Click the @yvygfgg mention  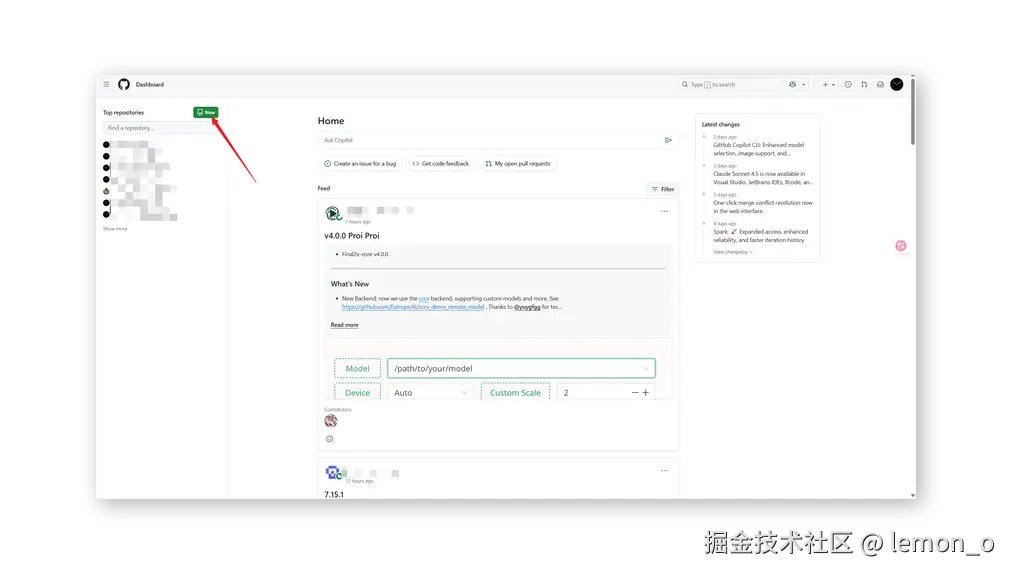527,307
